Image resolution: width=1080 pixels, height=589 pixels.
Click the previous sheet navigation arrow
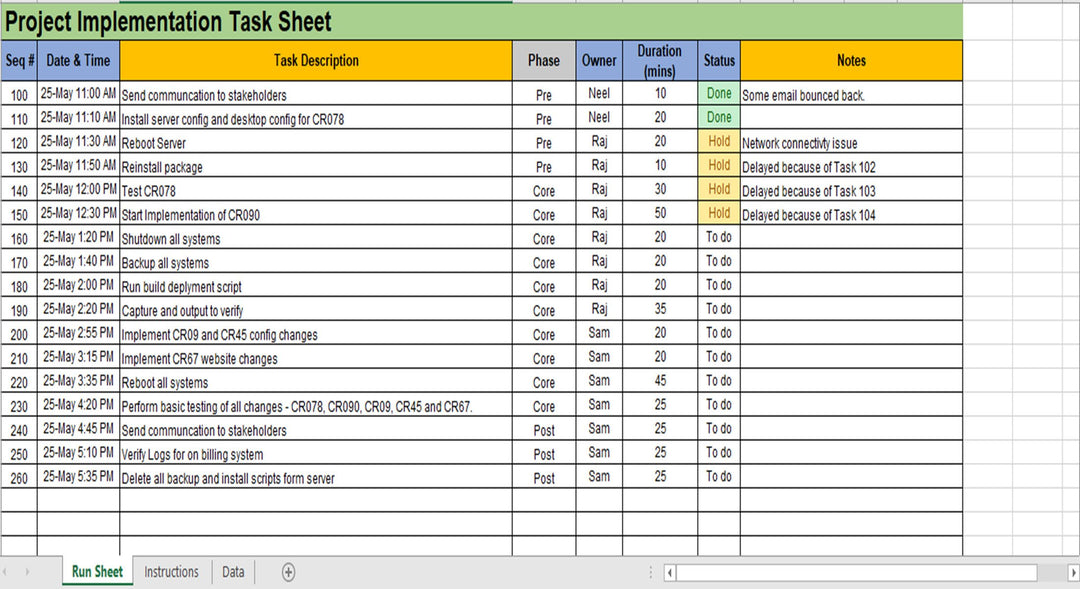pyautogui.click(x=9, y=572)
